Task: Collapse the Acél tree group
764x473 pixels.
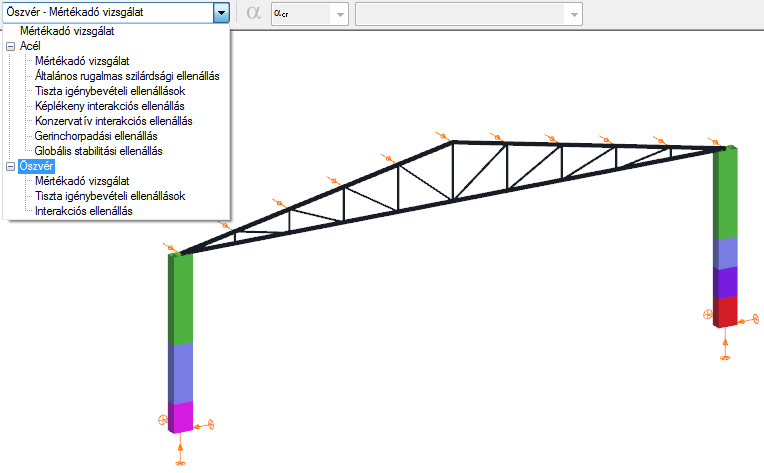Action: coord(10,47)
